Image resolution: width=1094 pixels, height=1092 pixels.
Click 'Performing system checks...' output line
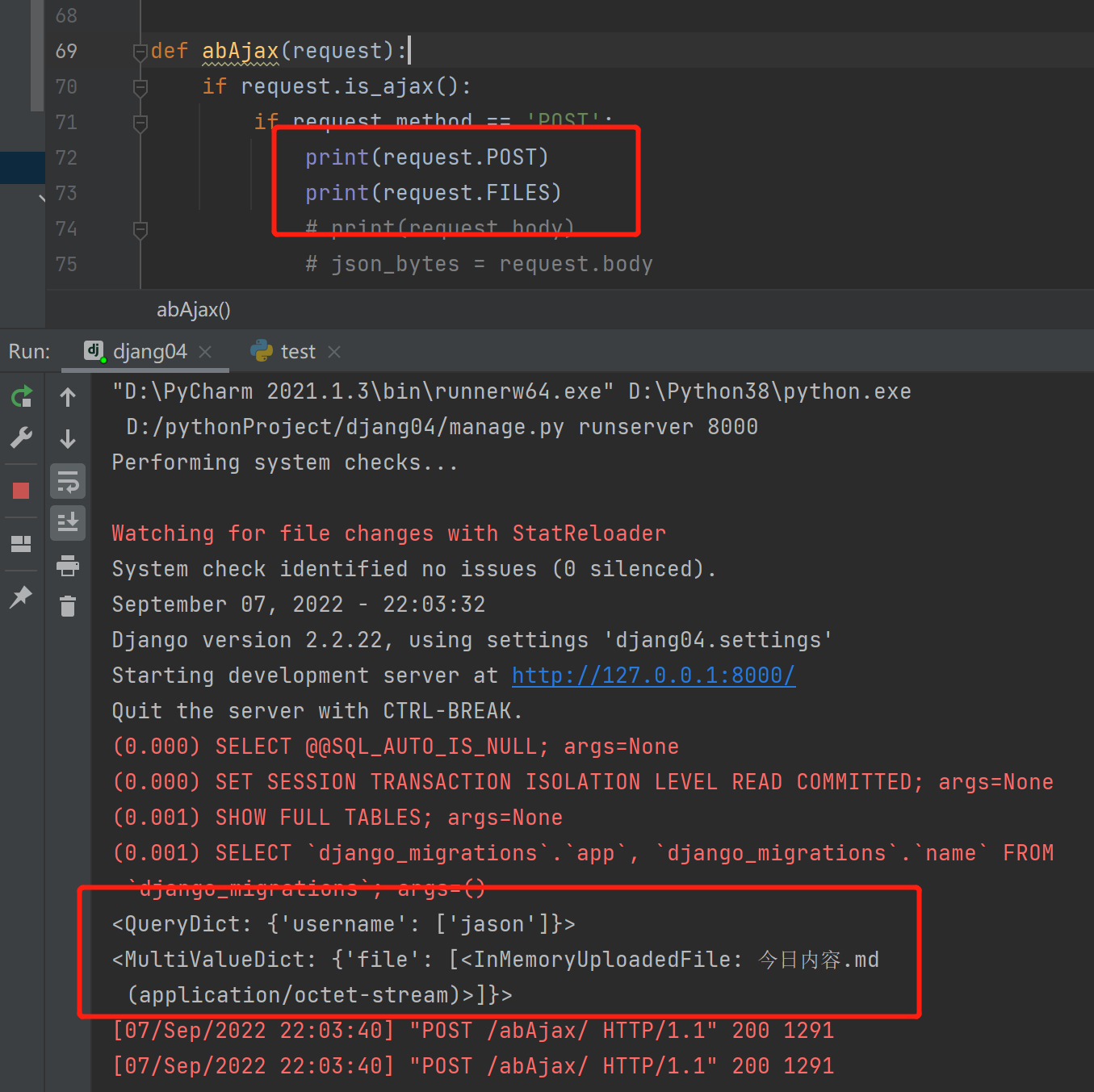(x=285, y=462)
